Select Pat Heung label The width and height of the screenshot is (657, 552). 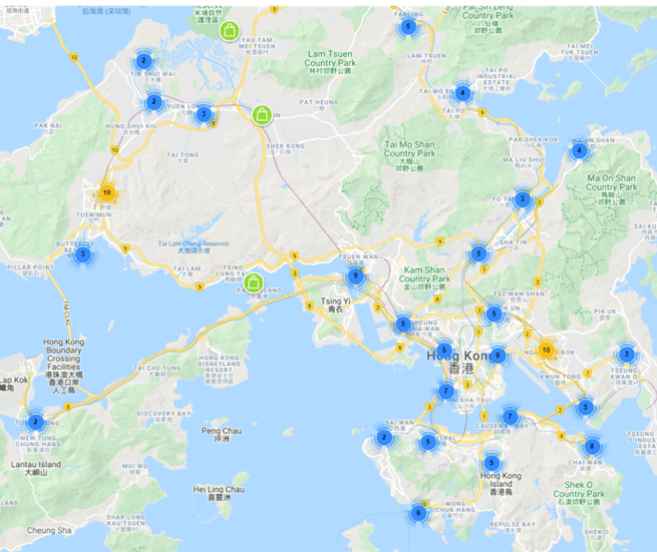click(319, 104)
